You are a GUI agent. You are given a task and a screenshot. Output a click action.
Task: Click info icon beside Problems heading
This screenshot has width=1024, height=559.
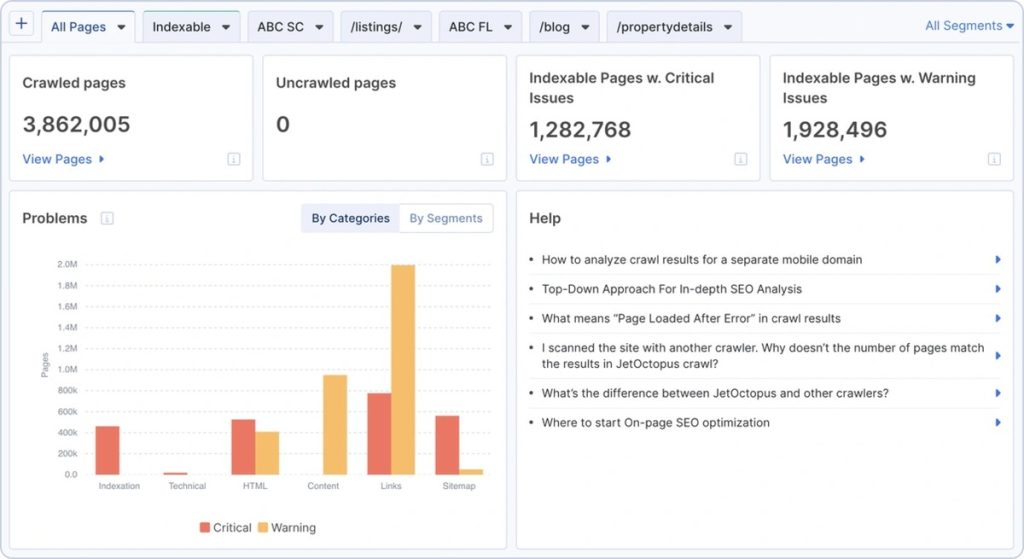(x=107, y=218)
